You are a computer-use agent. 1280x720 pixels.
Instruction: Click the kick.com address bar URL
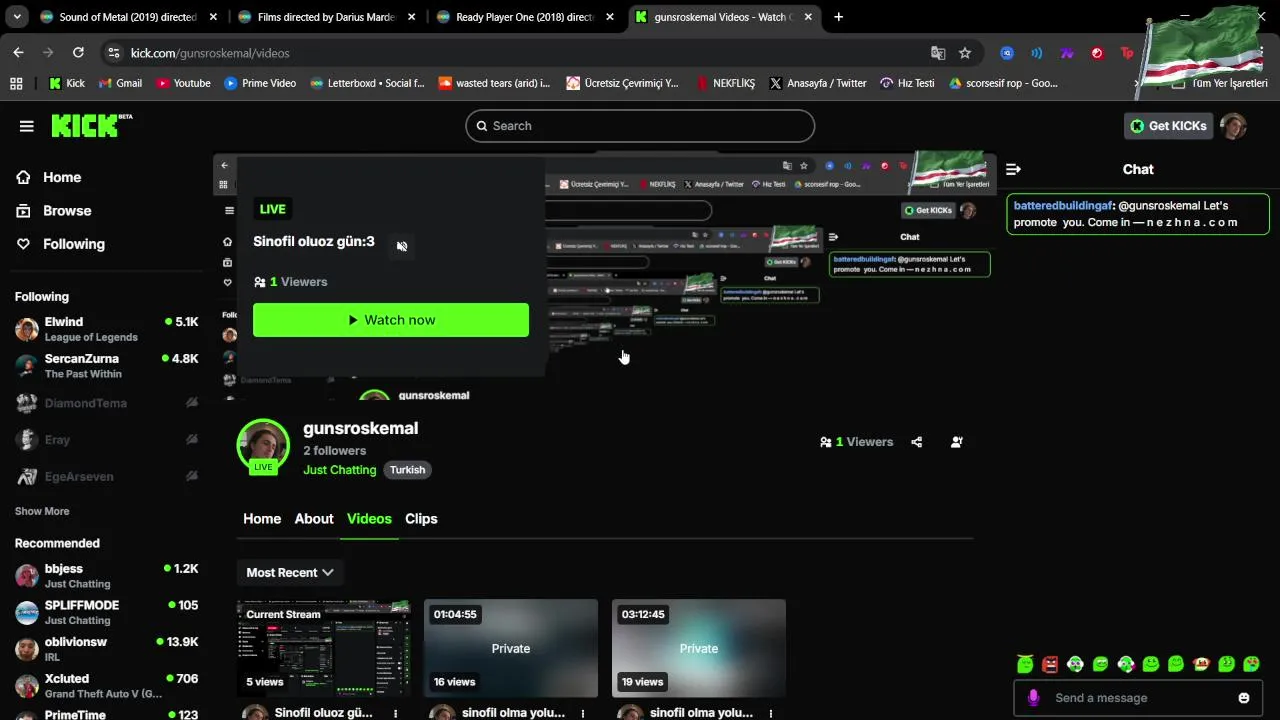click(210, 53)
